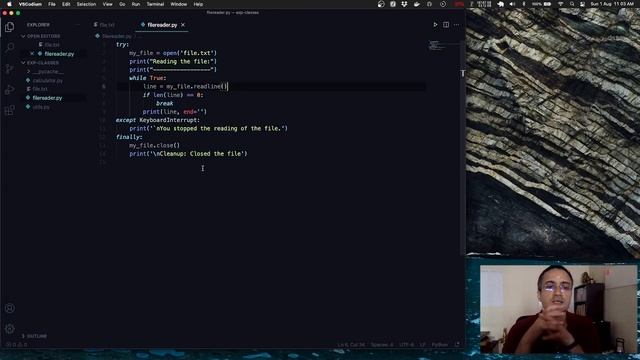
Task: Run the Python file with play icon
Action: click(435, 25)
